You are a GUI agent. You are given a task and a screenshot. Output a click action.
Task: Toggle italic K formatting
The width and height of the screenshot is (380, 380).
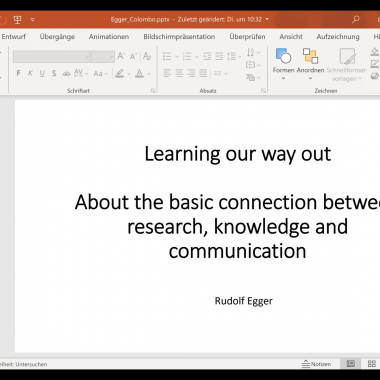pos(30,73)
